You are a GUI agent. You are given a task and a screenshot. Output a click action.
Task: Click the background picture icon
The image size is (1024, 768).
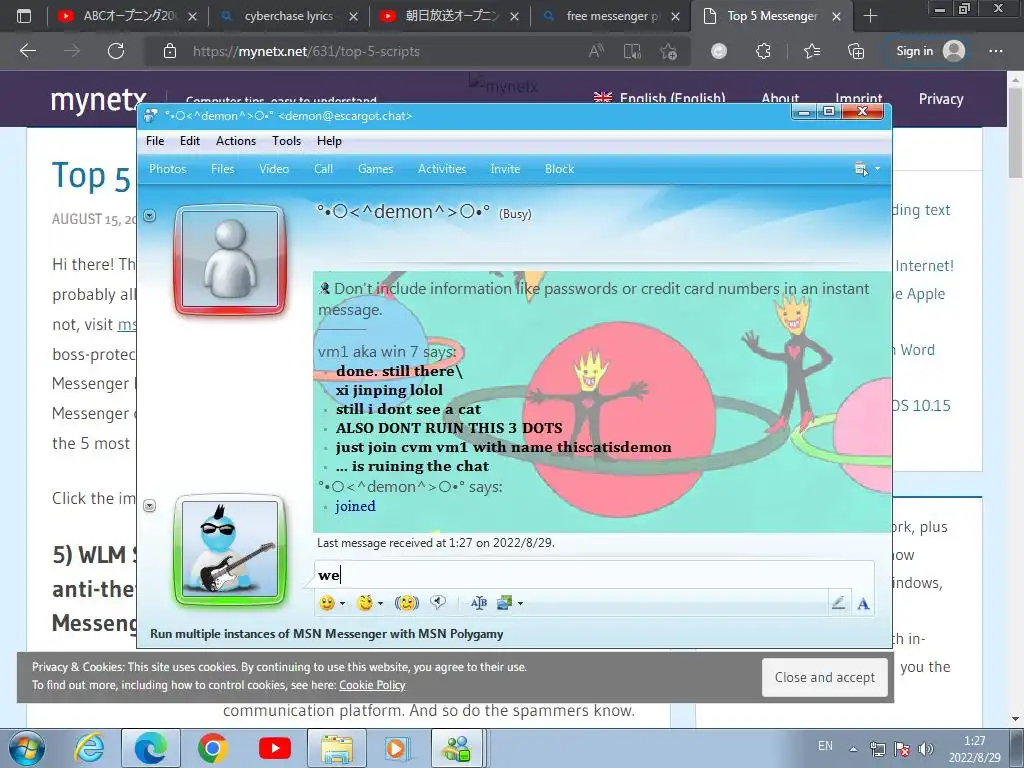click(504, 603)
